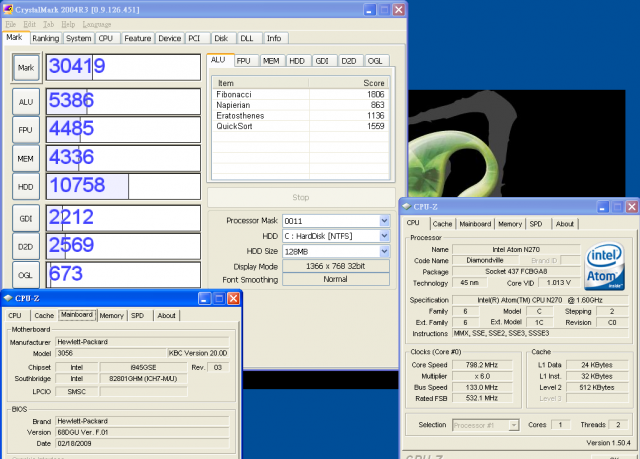The height and width of the screenshot is (459, 640).
Task: Open the CPU tab in CrystalMark
Action: (x=106, y=38)
